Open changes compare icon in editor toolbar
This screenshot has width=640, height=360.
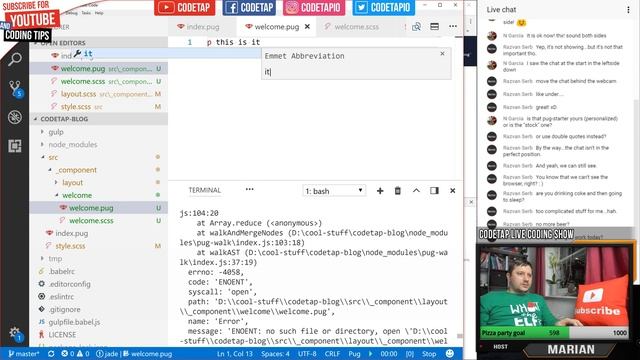click(416, 27)
